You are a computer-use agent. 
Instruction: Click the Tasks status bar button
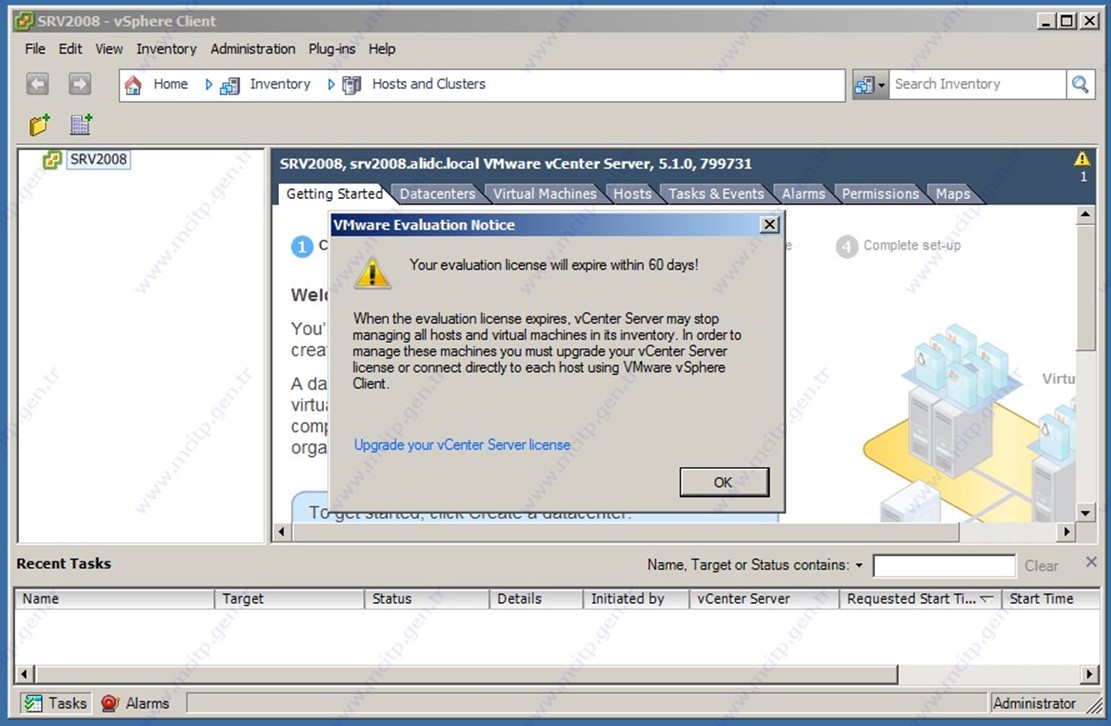click(55, 703)
